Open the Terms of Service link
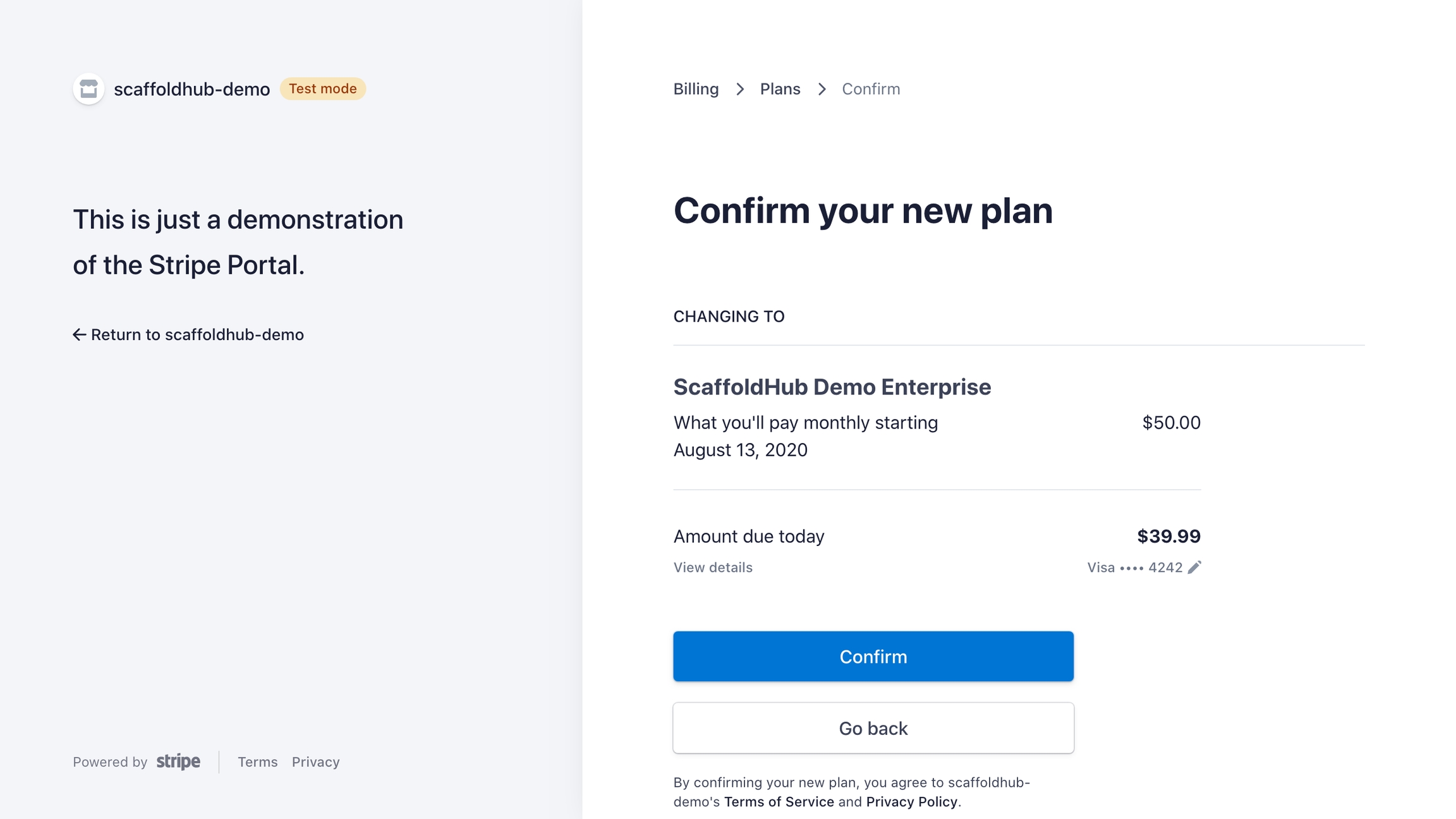The width and height of the screenshot is (1456, 819). click(779, 802)
